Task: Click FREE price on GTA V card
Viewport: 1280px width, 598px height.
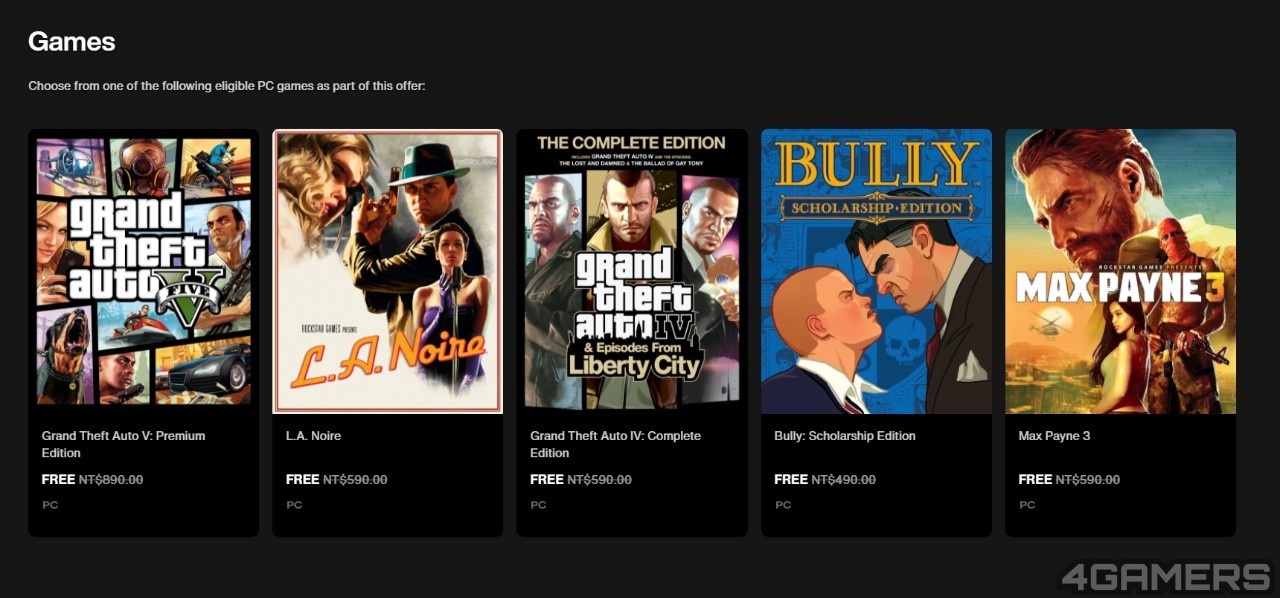Action: 59,480
